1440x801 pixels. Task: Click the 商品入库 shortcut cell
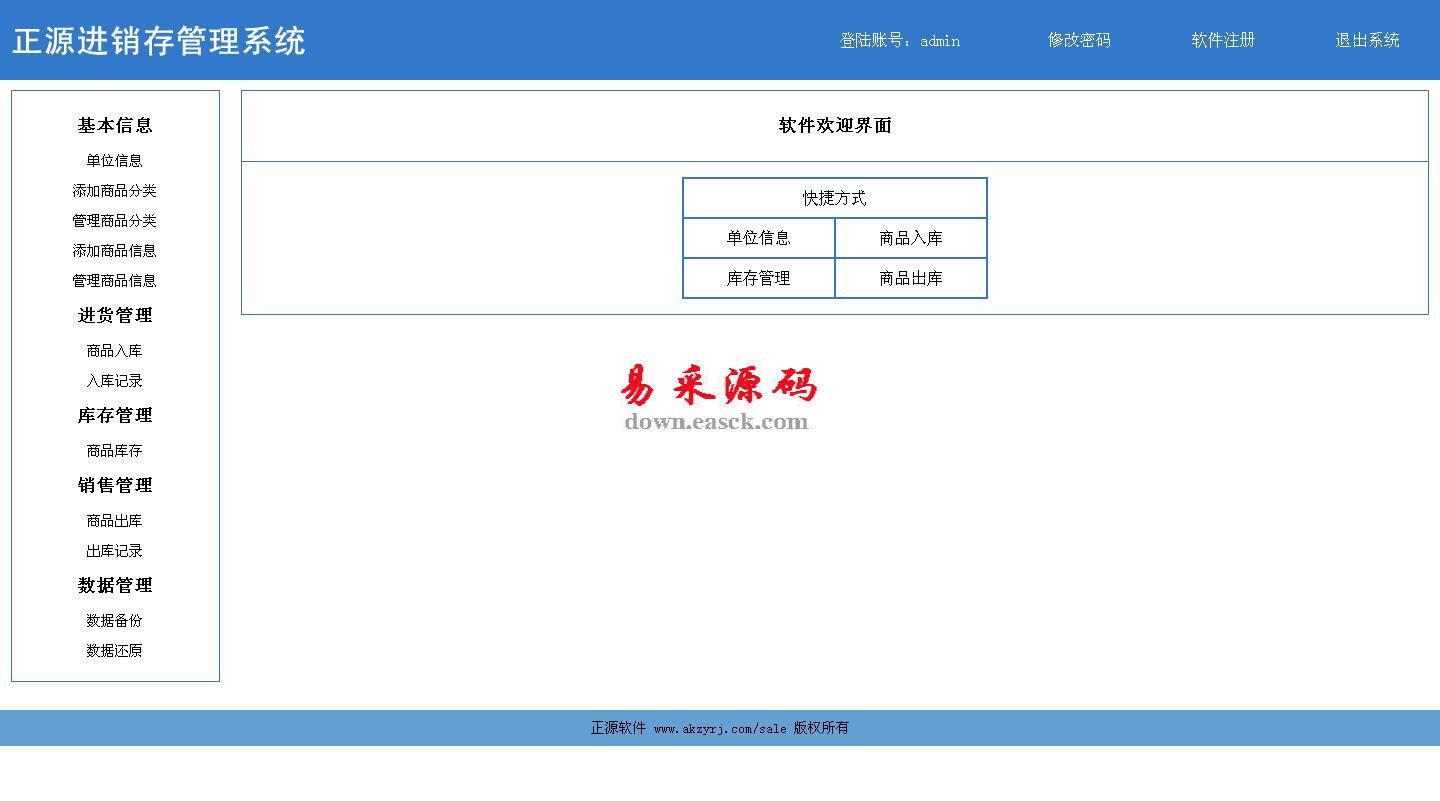coord(910,238)
